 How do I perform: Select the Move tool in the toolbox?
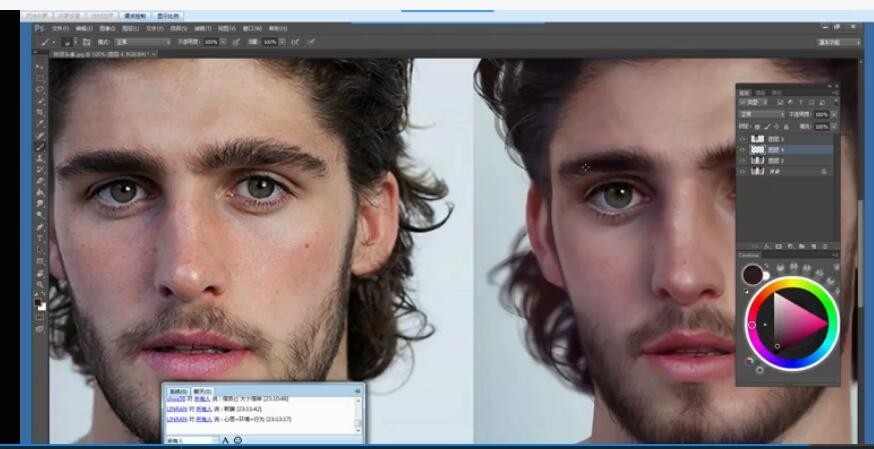click(40, 67)
